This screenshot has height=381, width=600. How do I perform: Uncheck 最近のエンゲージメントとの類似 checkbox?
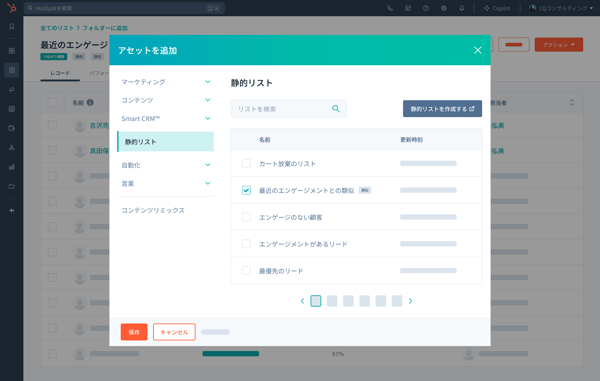coord(246,190)
